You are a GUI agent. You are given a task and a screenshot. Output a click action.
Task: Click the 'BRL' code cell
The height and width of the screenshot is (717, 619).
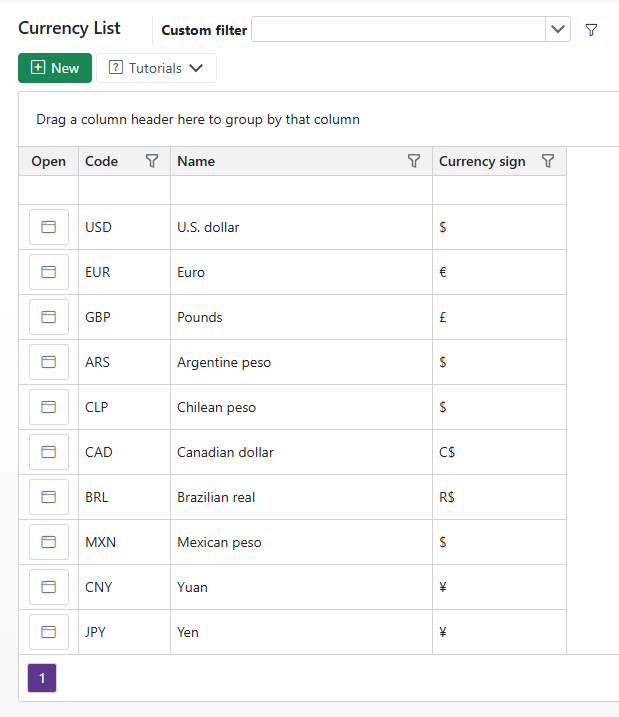[x=124, y=497]
